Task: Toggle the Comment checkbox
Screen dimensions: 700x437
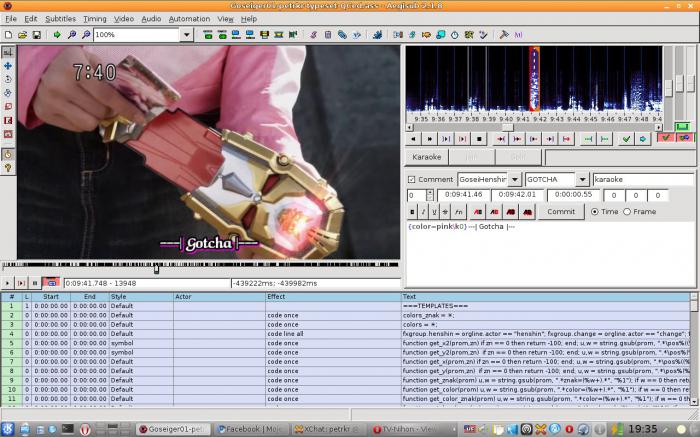Action: [411, 179]
